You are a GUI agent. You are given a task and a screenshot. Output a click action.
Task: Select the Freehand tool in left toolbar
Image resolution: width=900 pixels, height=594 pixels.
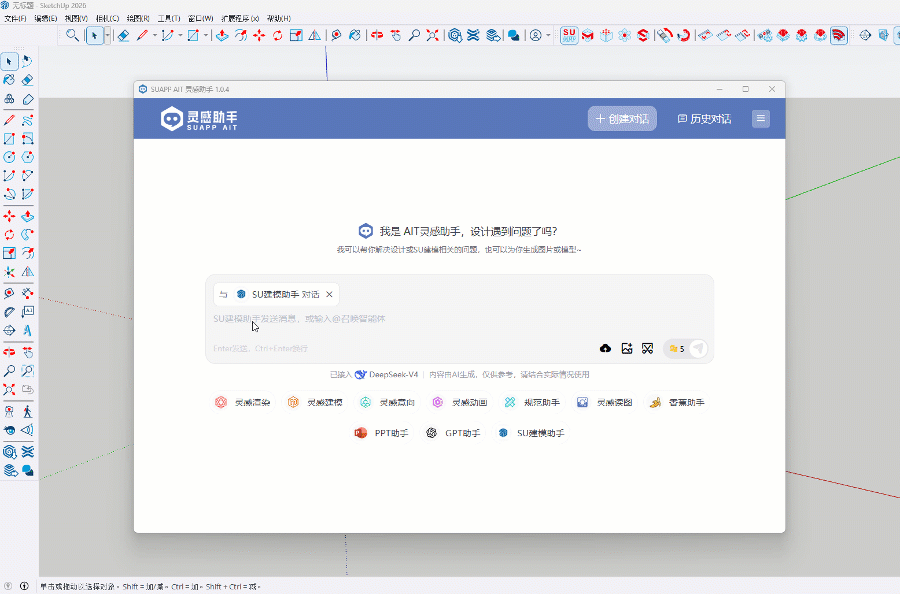click(27, 121)
